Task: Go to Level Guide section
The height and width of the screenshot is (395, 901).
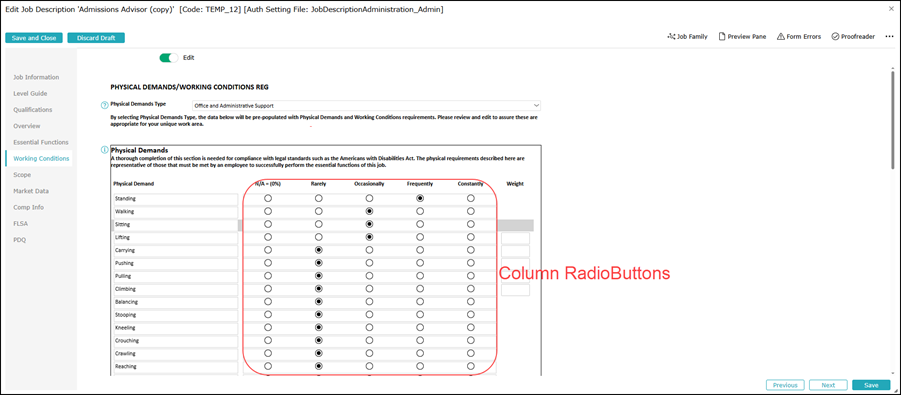Action: (30, 93)
